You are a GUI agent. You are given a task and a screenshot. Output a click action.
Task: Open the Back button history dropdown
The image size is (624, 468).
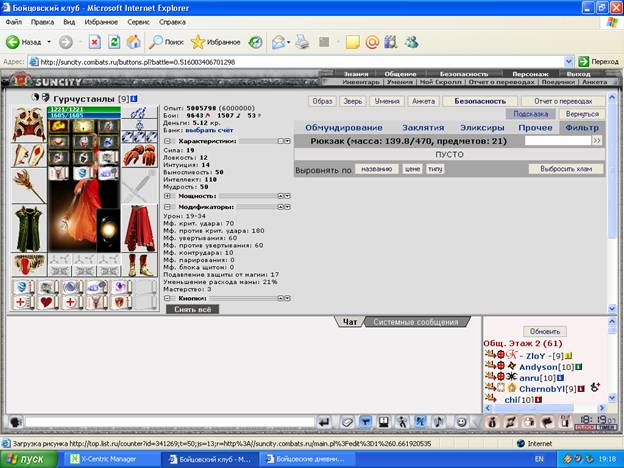(x=49, y=42)
